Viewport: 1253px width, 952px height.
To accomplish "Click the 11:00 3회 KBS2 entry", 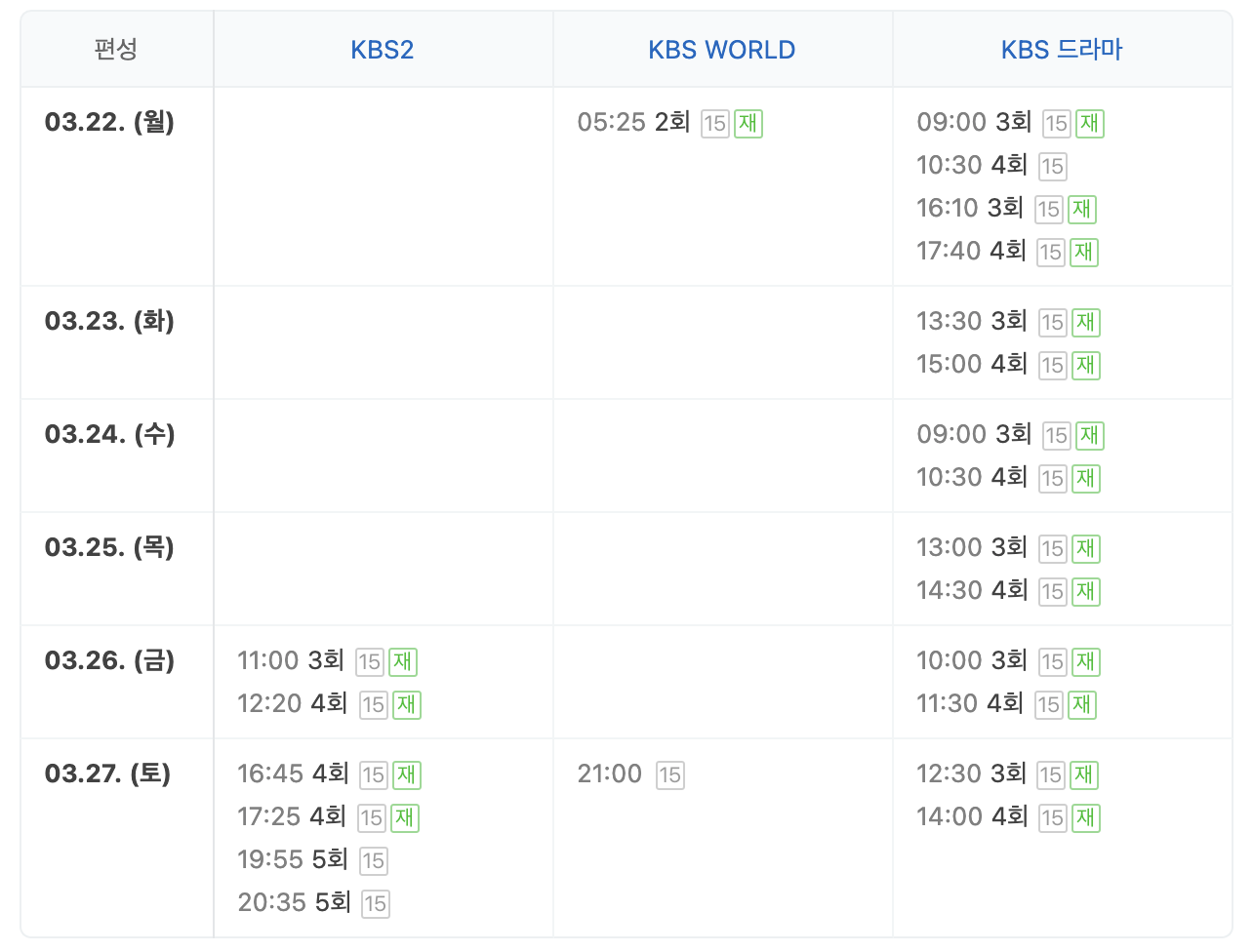I will 291,660.
